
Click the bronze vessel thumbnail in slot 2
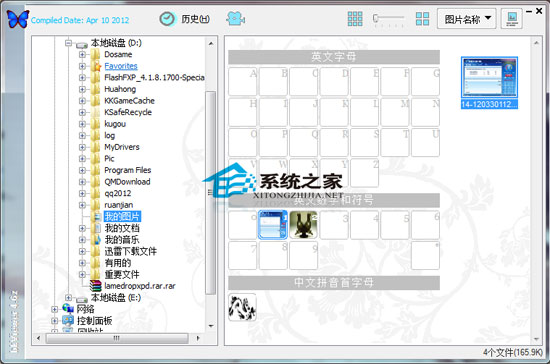point(303,225)
